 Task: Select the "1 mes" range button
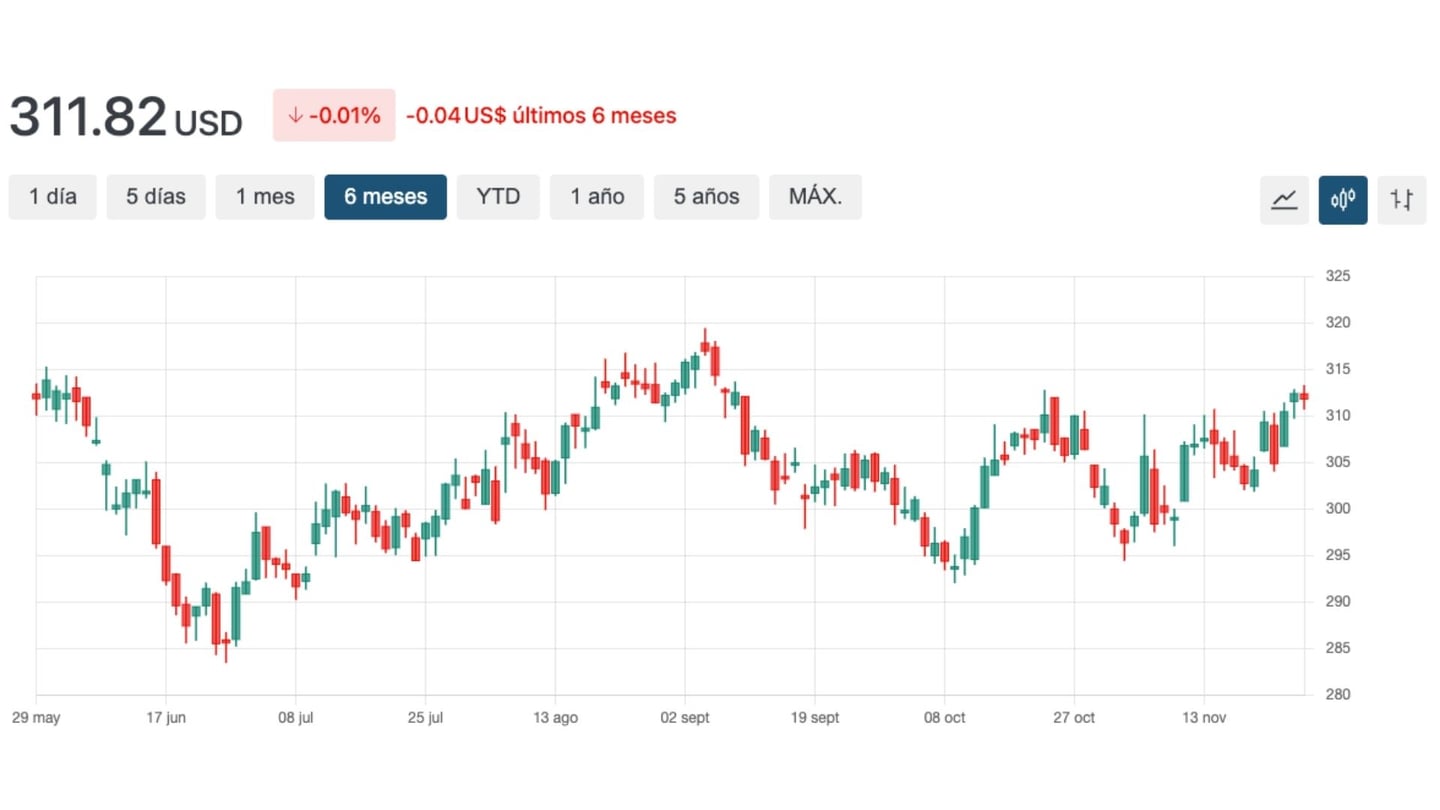click(x=265, y=197)
